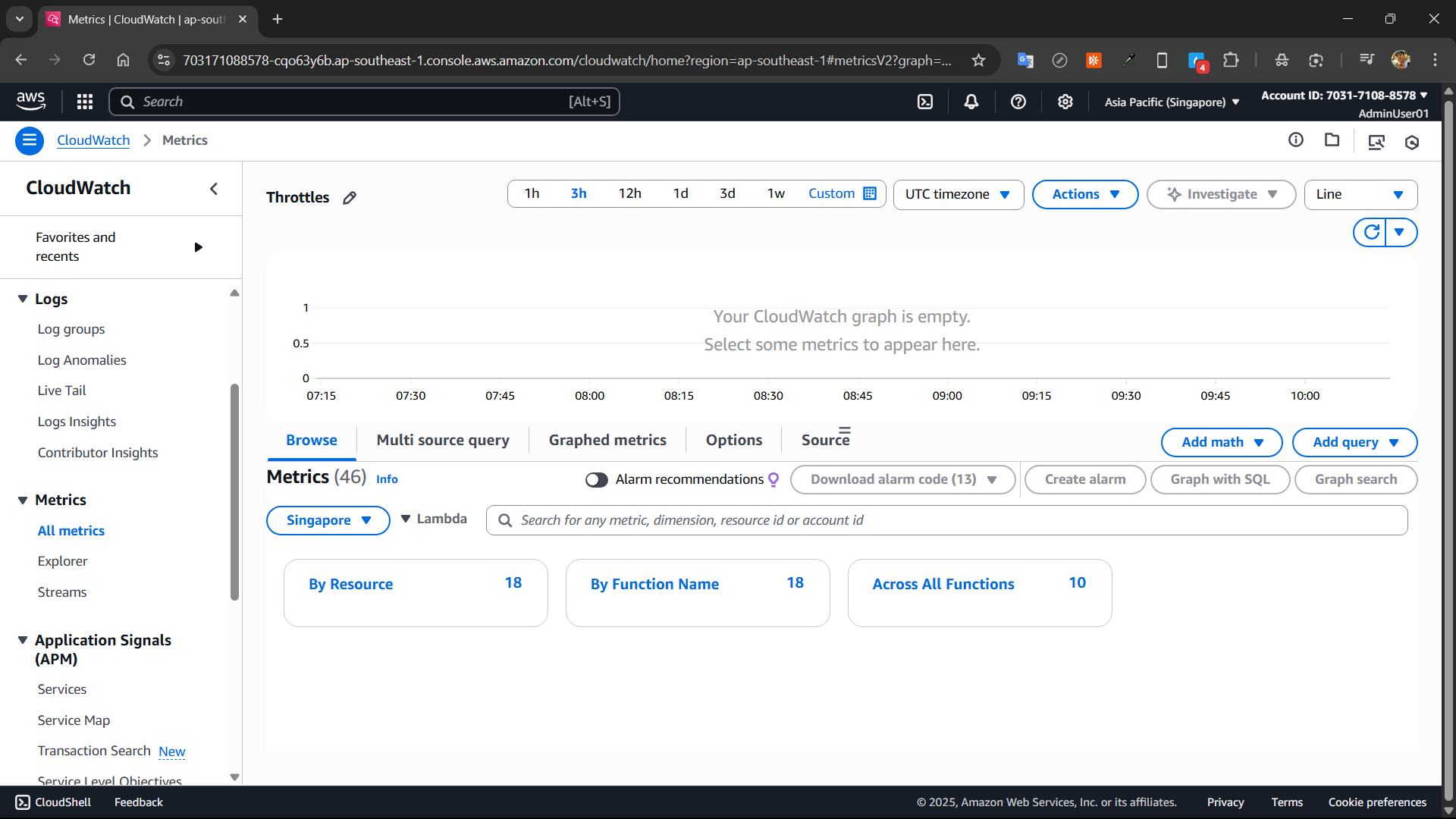The image size is (1456, 819).
Task: Open the notifications bell
Action: click(971, 102)
